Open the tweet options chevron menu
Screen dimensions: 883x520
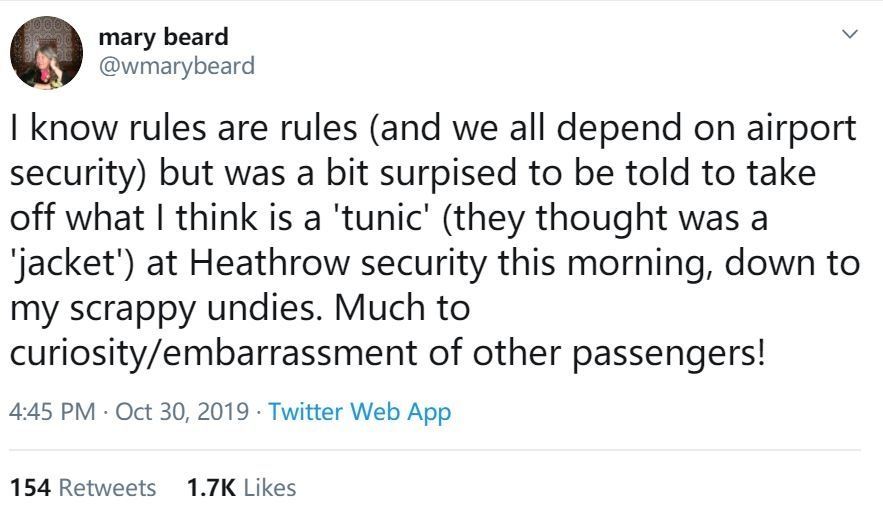click(x=850, y=35)
